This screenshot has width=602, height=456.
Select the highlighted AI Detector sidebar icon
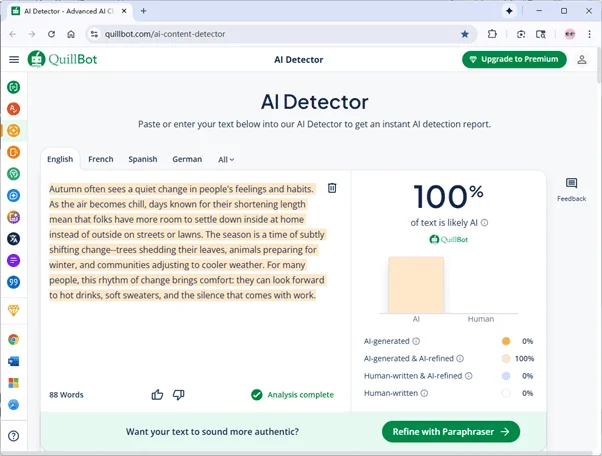[x=13, y=131]
